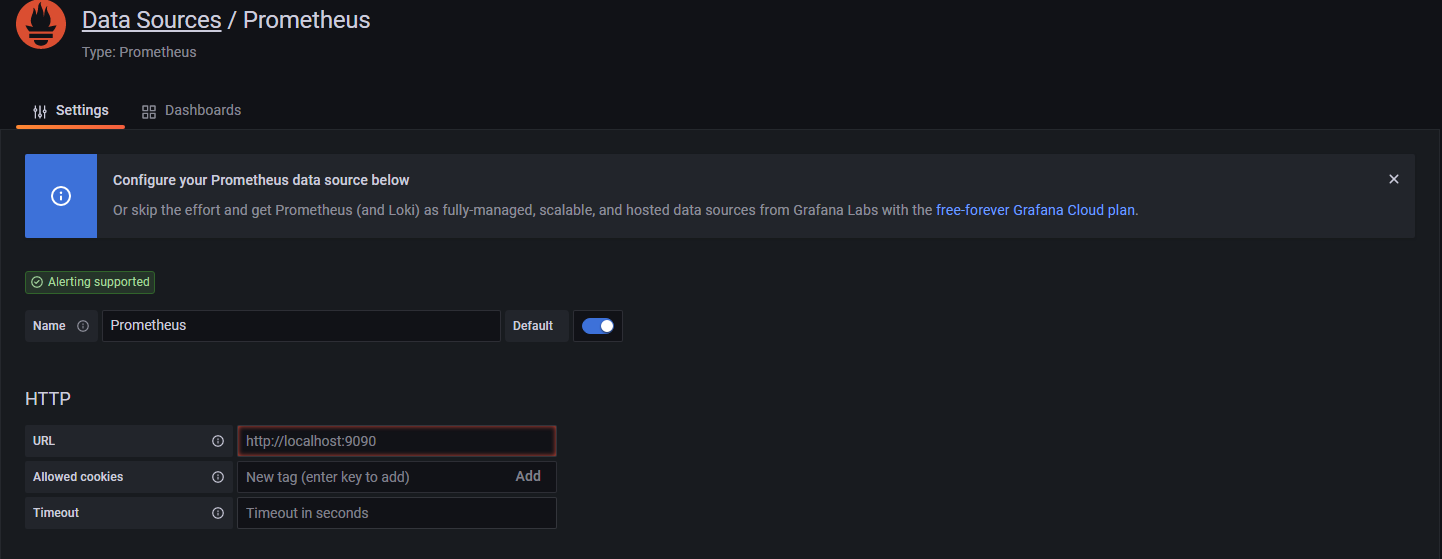Click the Allowed cookies label
Screen dimensions: 1442x559
[x=78, y=477]
